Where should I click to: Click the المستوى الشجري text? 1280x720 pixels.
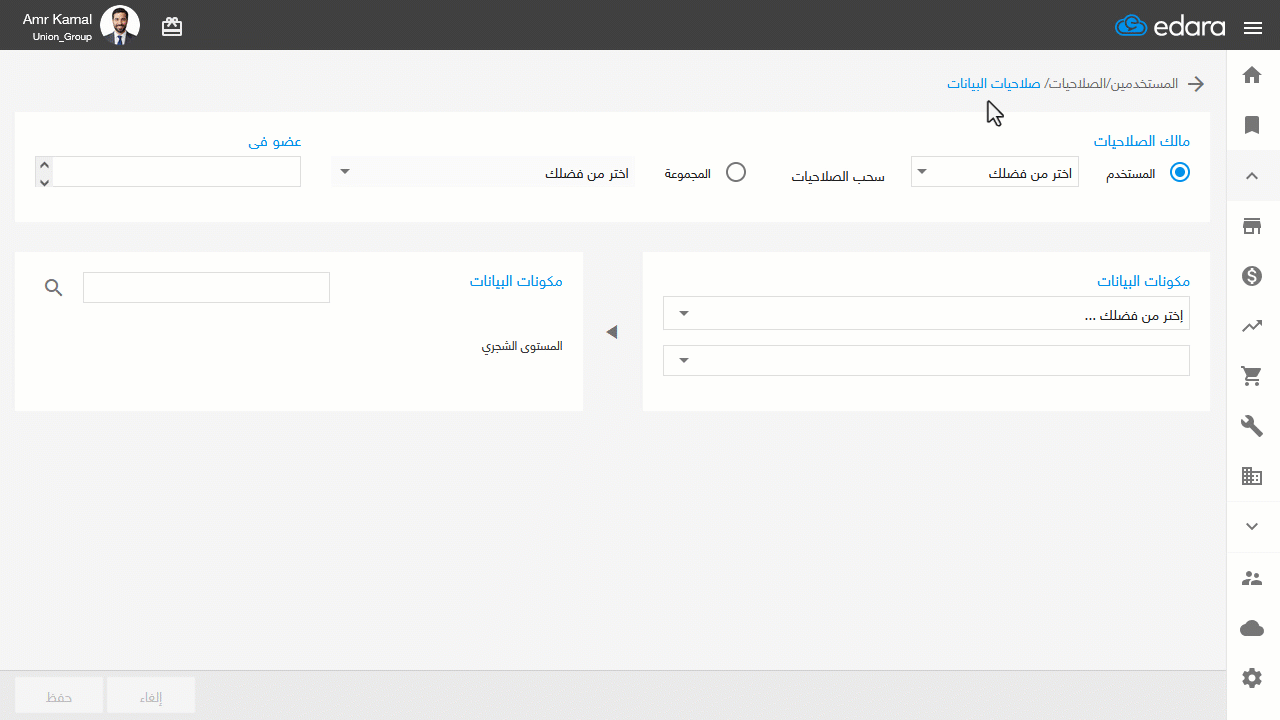[522, 347]
